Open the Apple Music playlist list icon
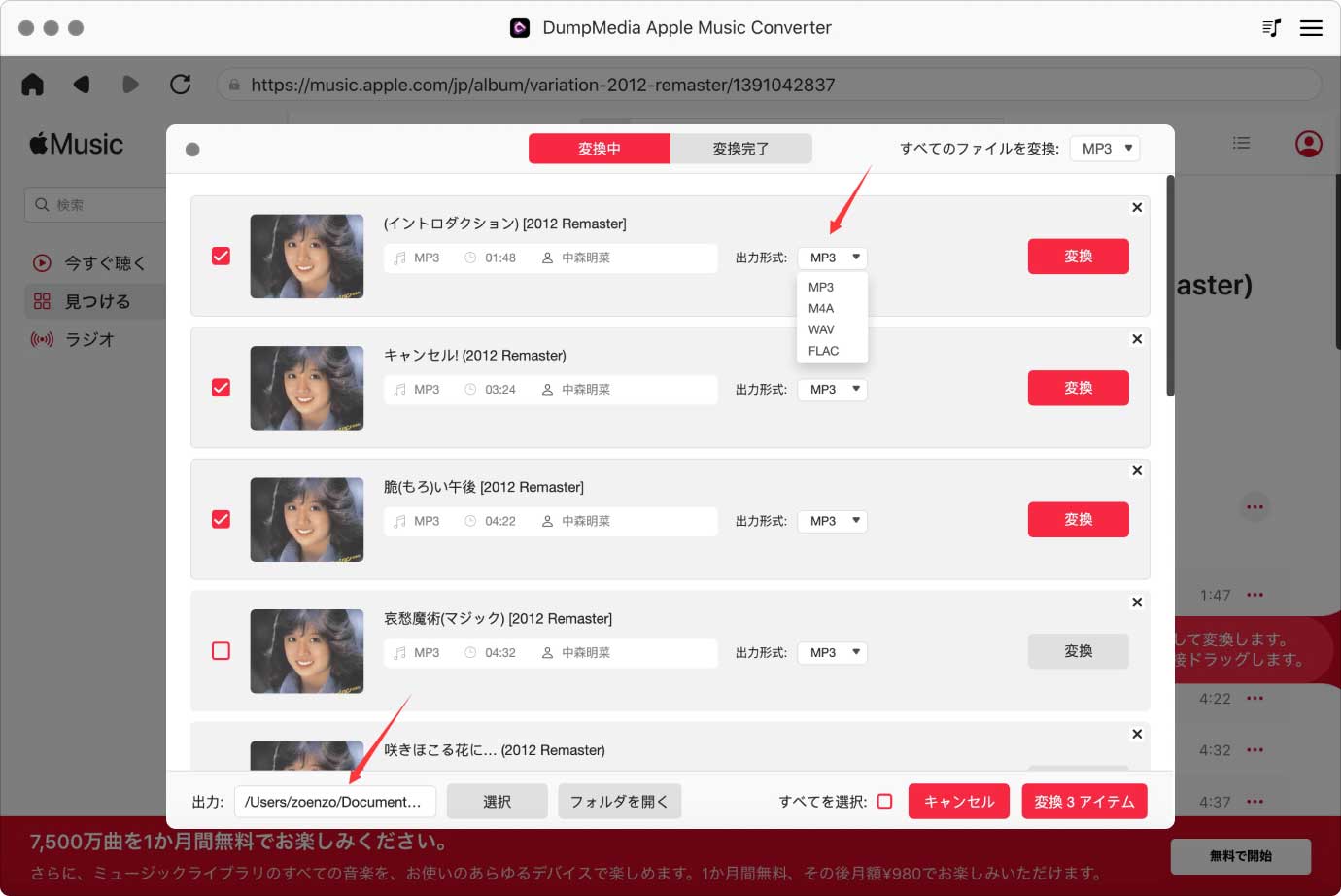The height and width of the screenshot is (896, 1341). [1241, 143]
